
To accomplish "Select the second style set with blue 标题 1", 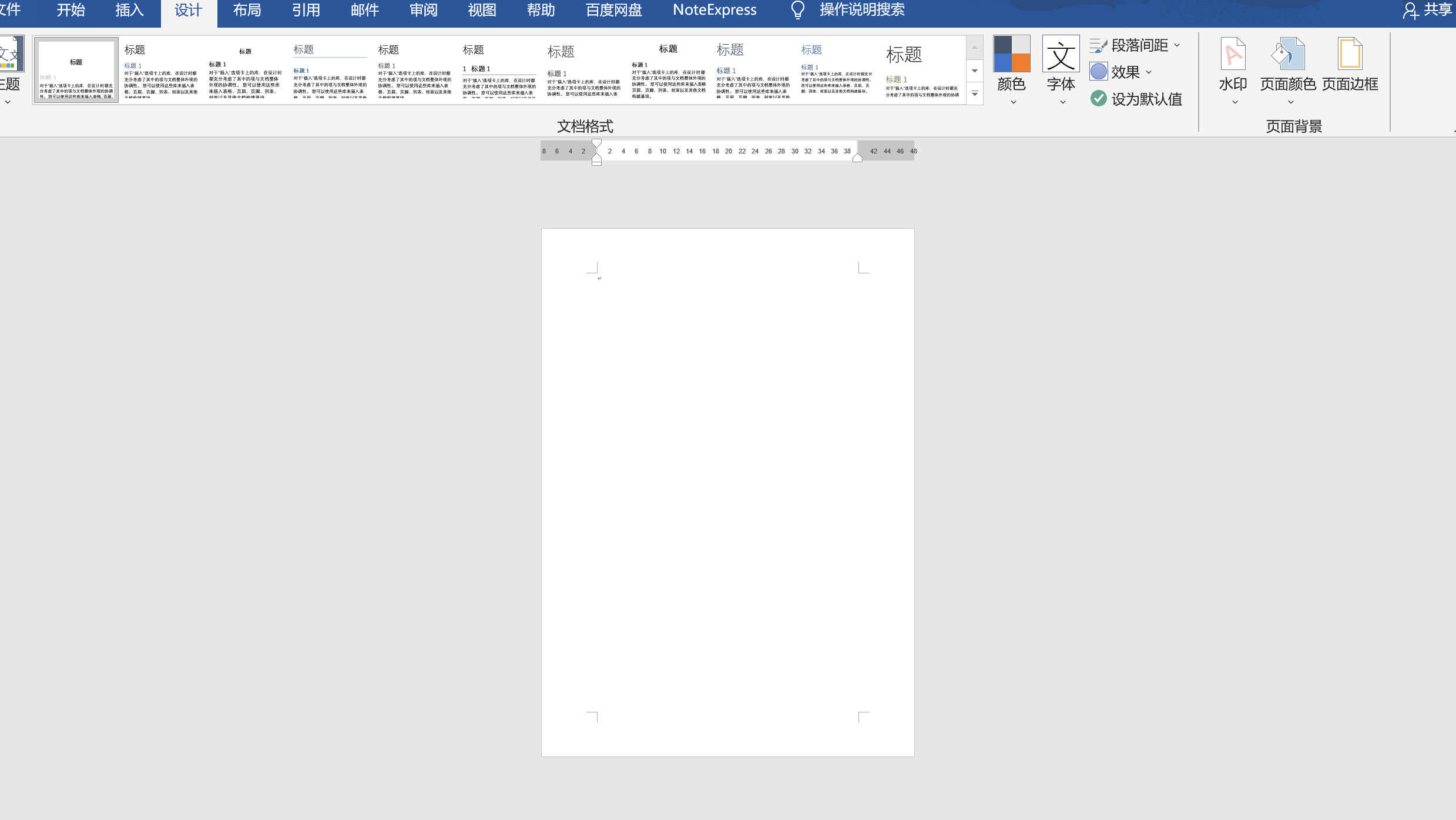I will pyautogui.click(x=161, y=70).
